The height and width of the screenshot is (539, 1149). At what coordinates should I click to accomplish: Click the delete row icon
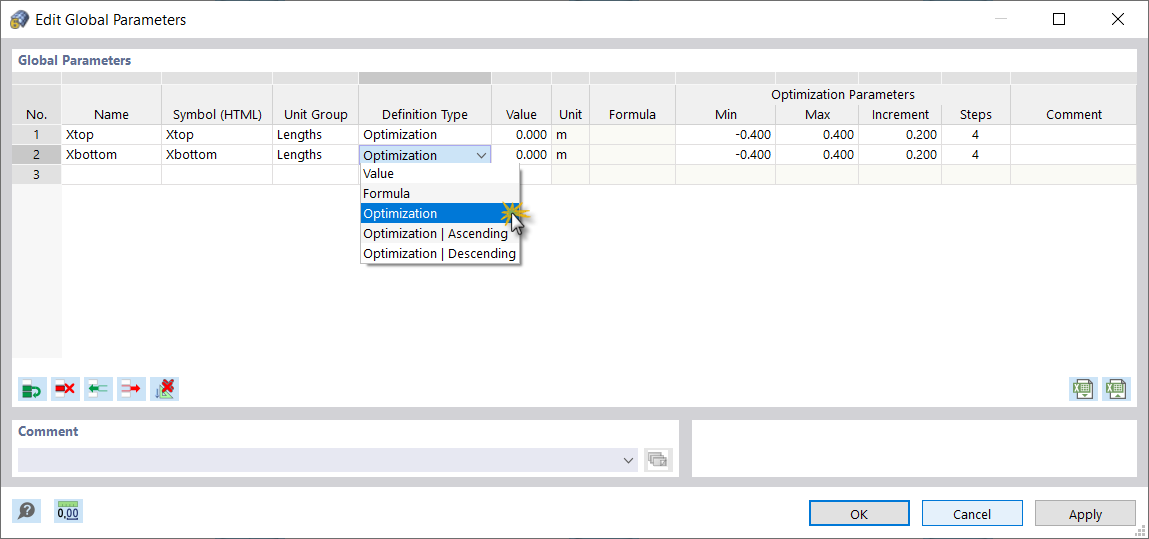pyautogui.click(x=65, y=389)
